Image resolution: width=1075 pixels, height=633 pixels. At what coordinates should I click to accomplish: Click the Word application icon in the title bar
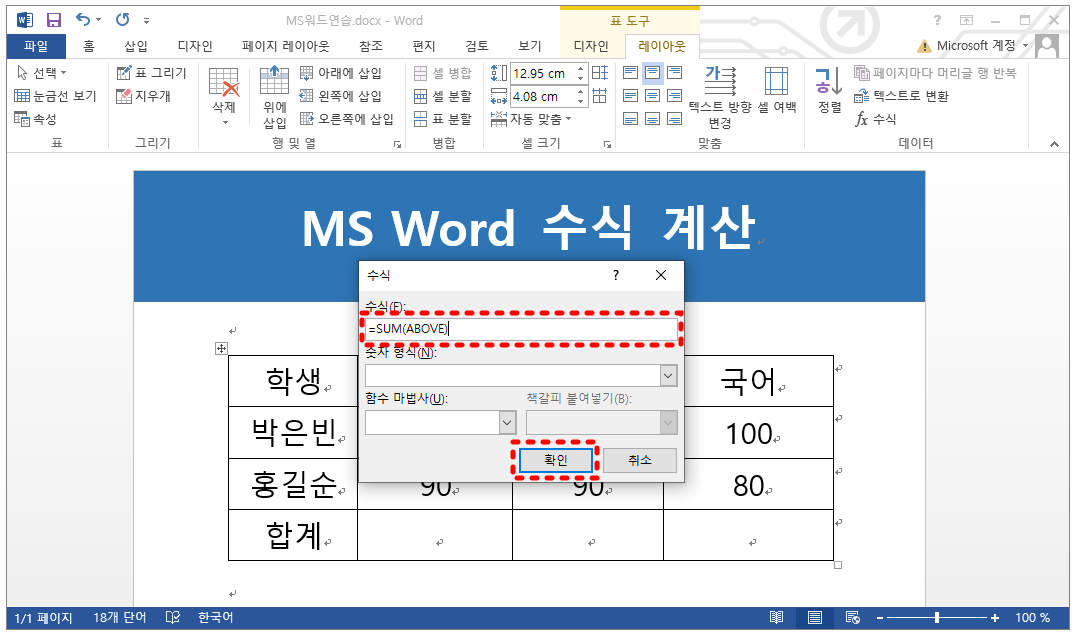point(25,20)
